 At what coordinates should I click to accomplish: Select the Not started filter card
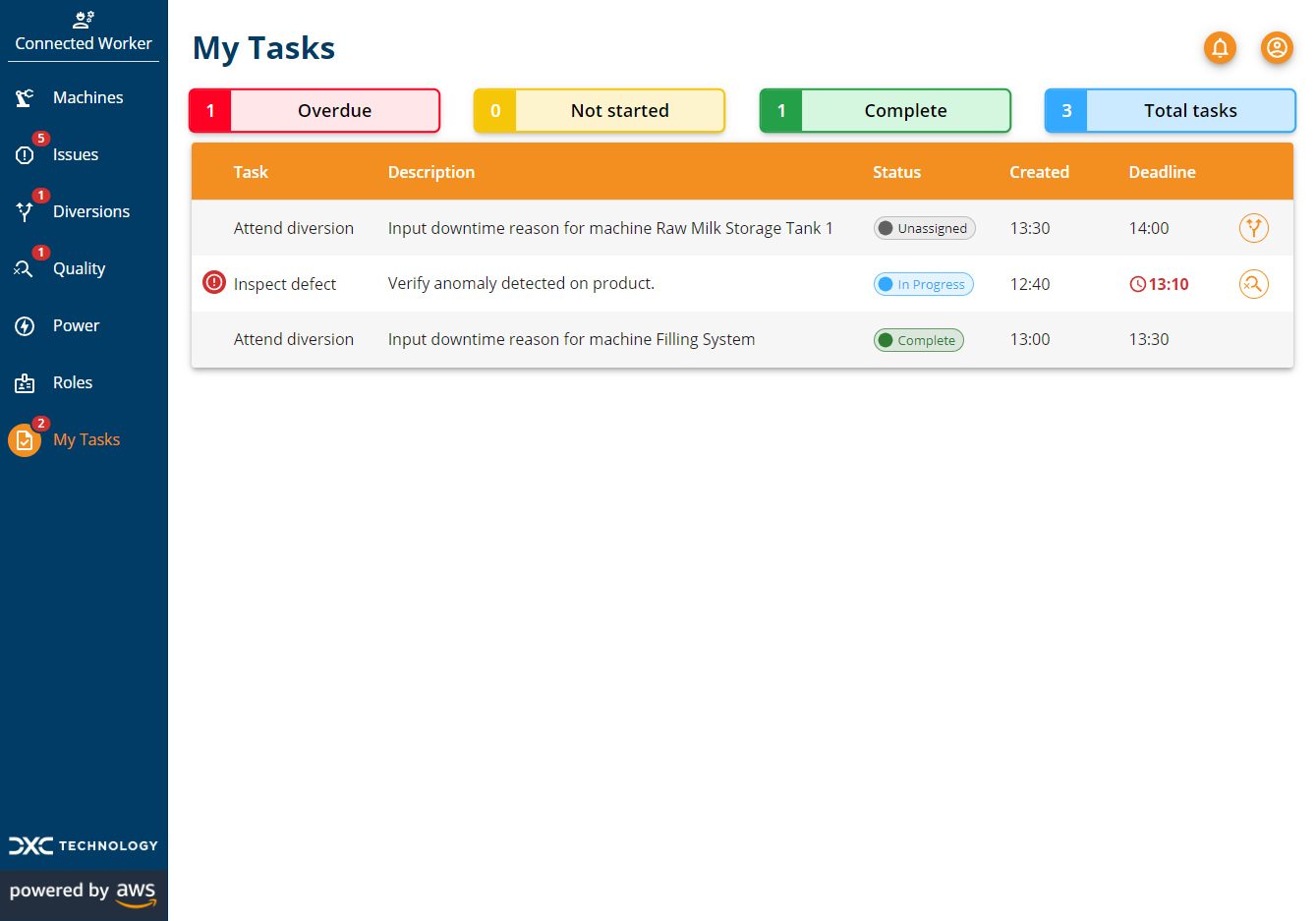(x=600, y=111)
